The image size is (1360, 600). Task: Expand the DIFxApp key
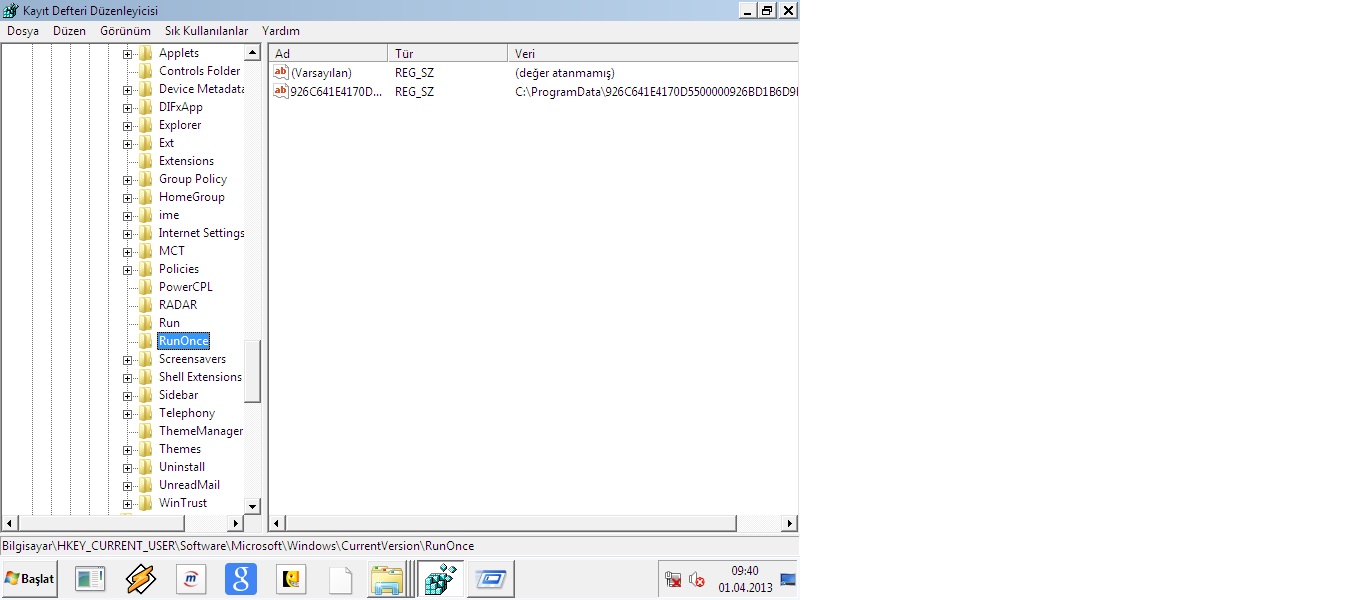tap(128, 108)
